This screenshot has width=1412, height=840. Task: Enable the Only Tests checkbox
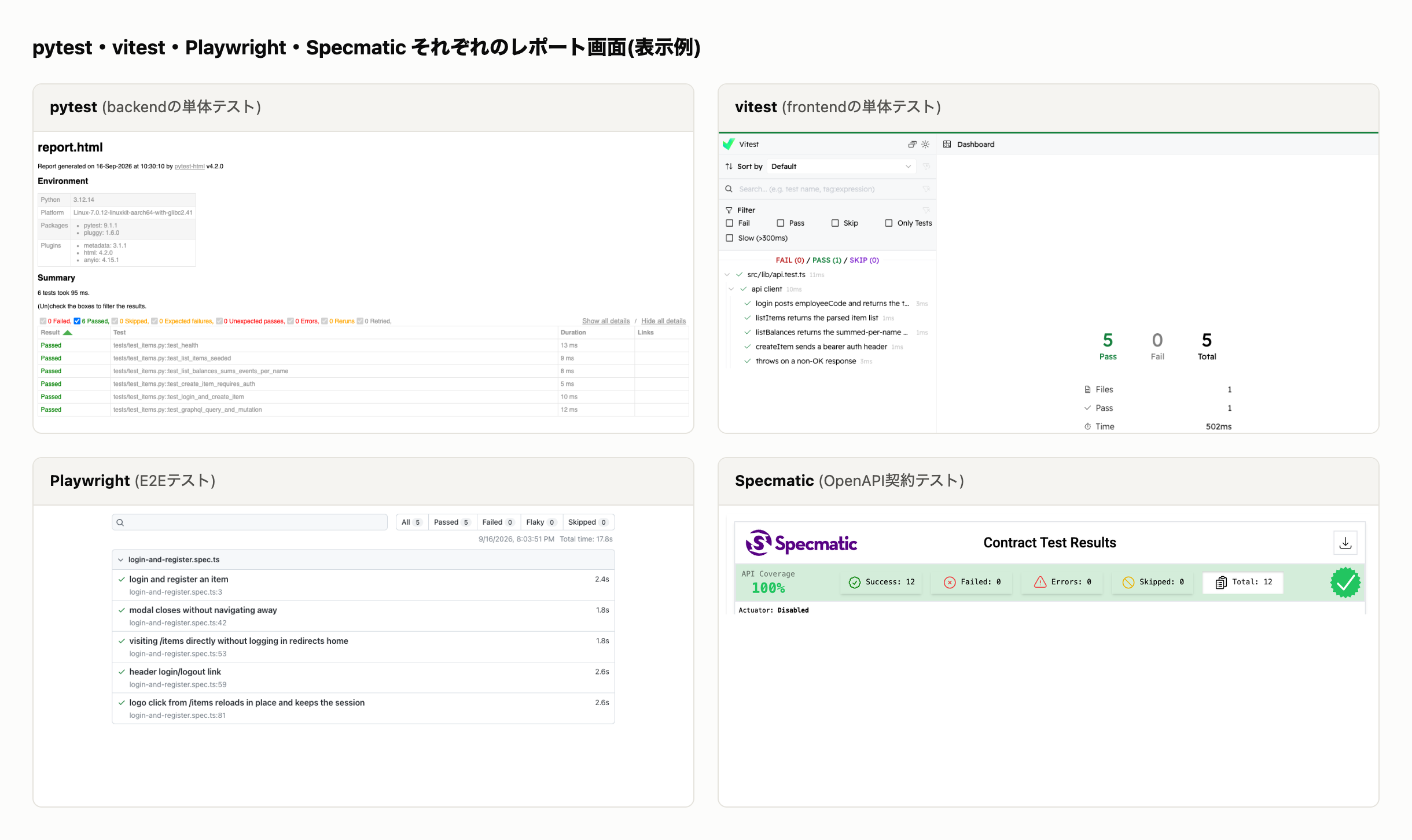[889, 223]
